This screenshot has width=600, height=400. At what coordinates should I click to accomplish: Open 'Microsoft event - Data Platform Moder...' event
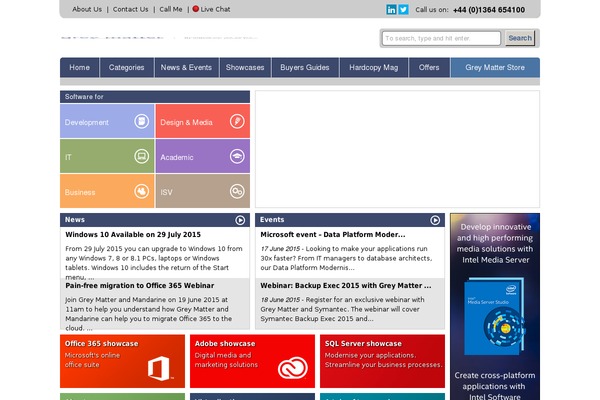pyautogui.click(x=333, y=235)
